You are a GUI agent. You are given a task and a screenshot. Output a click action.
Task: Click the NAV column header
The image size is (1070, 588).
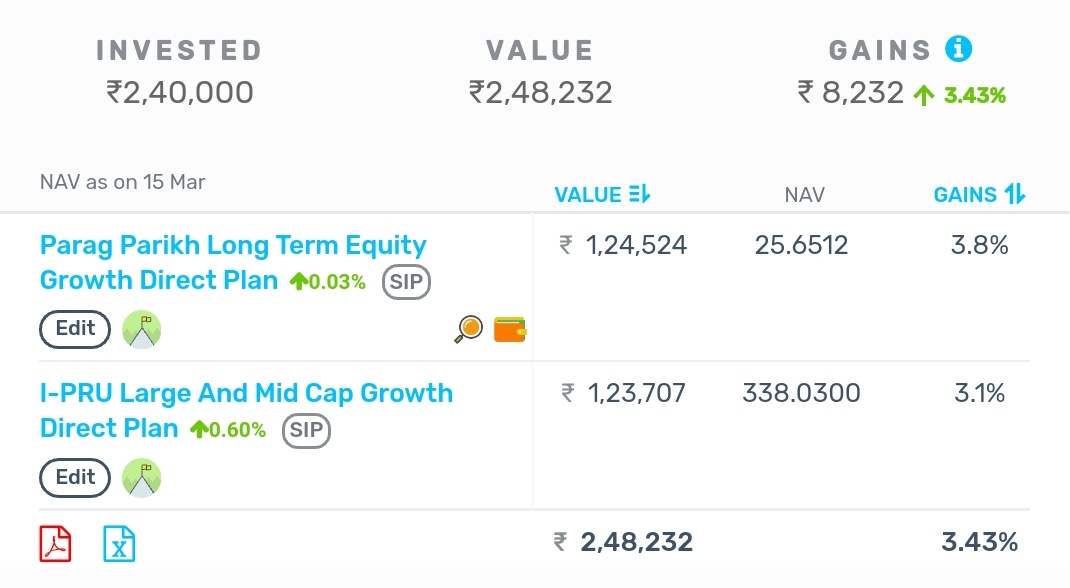point(805,195)
